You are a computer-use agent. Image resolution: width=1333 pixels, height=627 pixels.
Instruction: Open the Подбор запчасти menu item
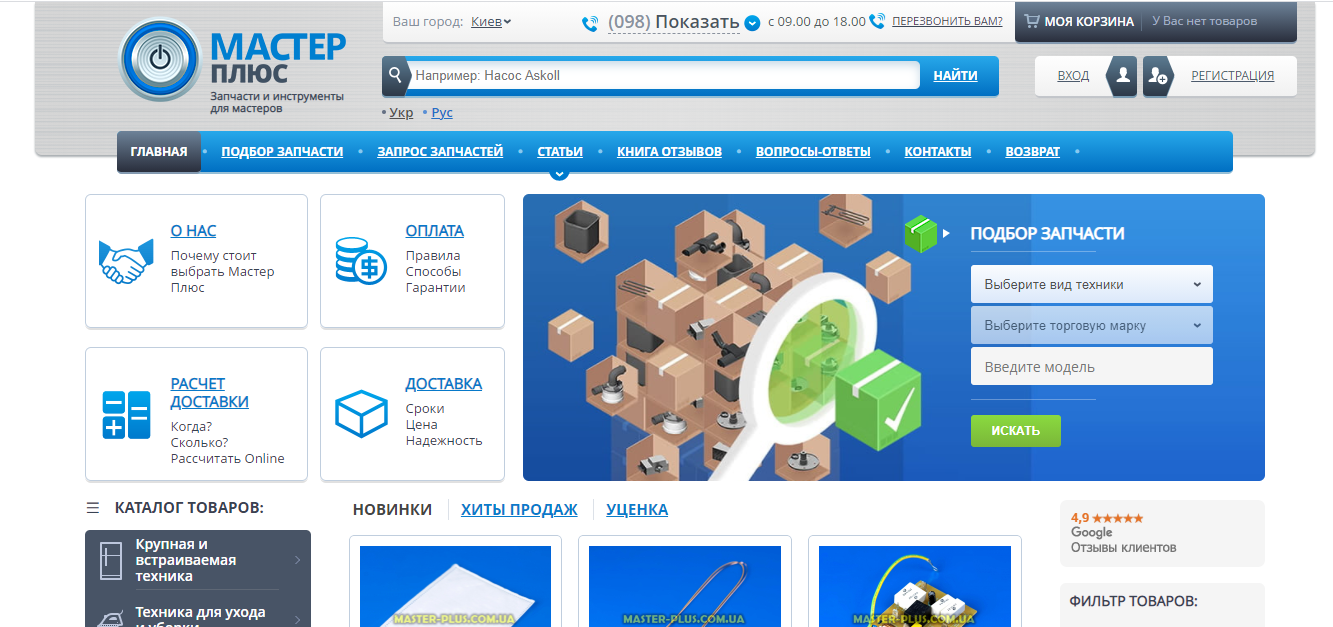tap(282, 152)
